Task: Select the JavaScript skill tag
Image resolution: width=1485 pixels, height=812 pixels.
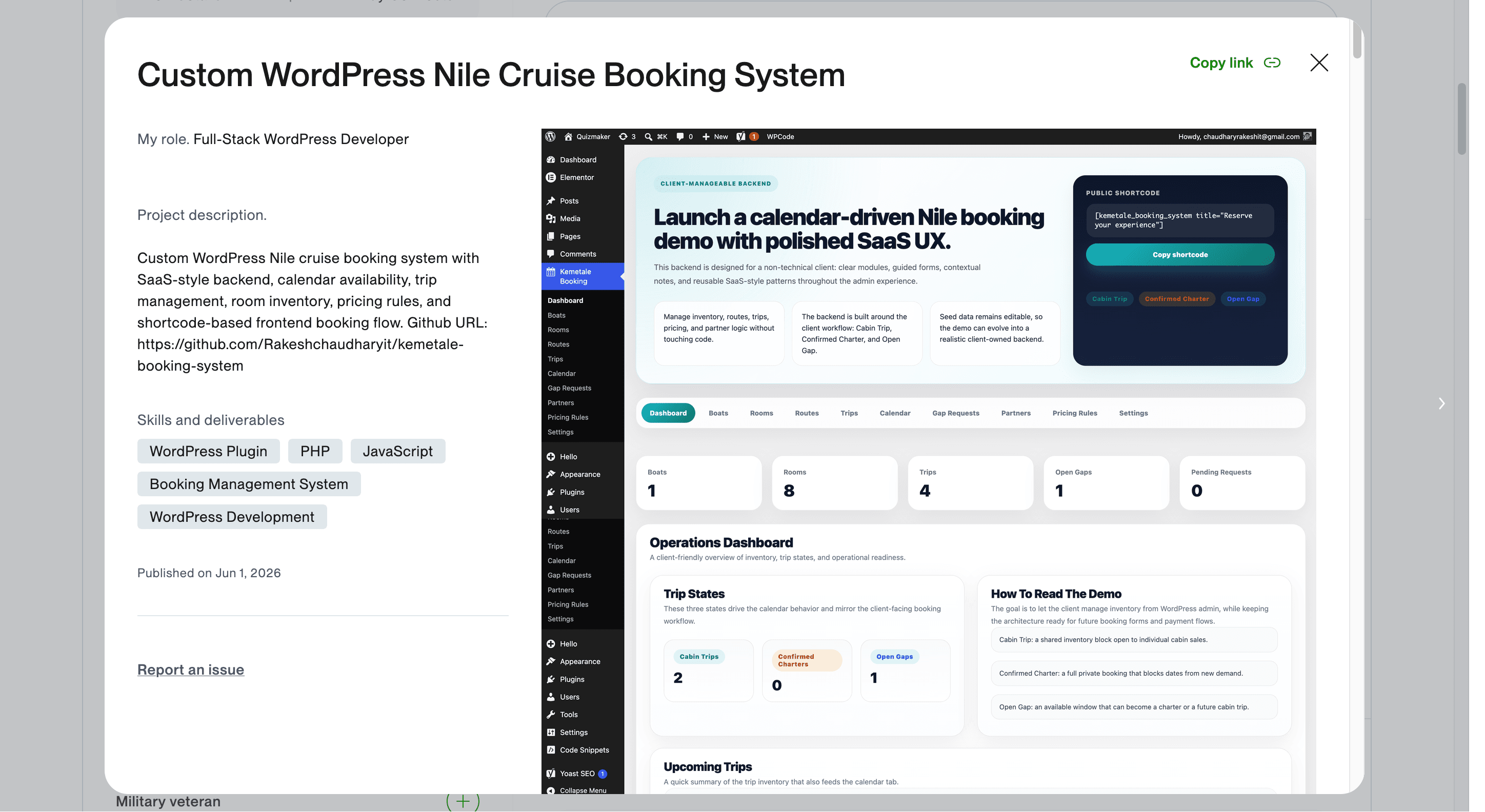Action: click(x=397, y=451)
